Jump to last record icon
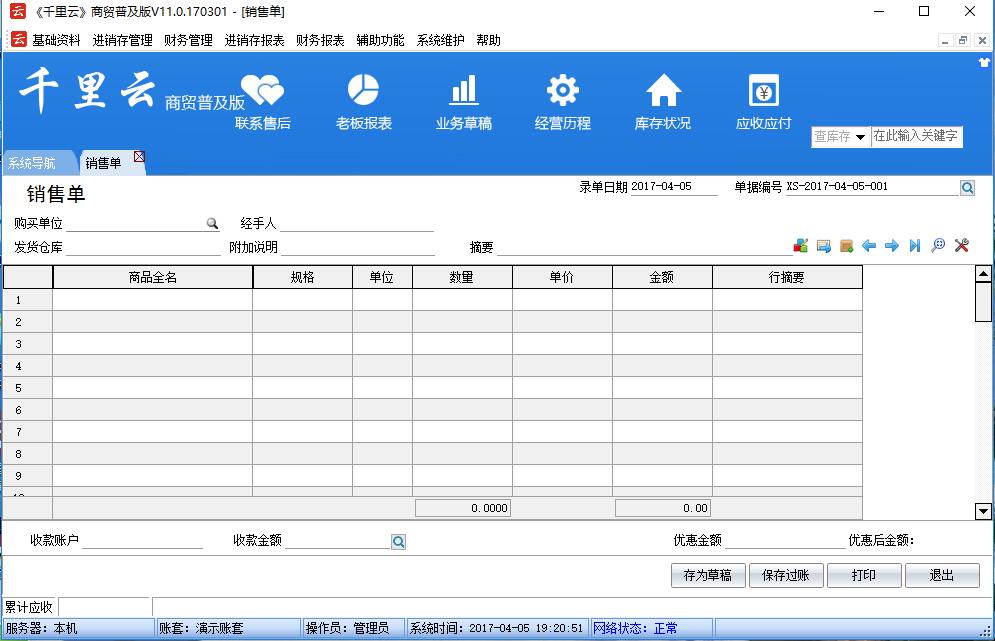This screenshot has width=995, height=641. point(914,246)
